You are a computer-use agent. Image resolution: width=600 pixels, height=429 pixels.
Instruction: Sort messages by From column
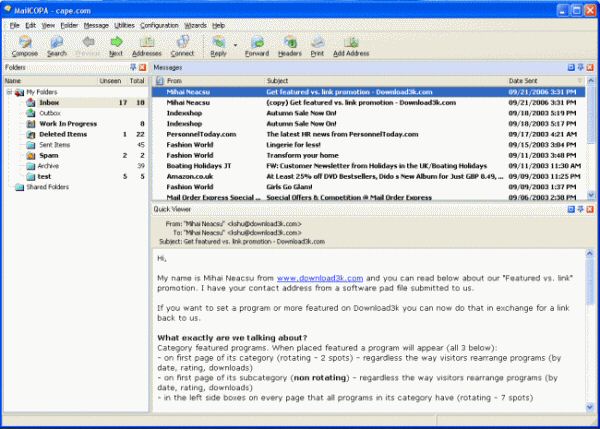[214, 81]
